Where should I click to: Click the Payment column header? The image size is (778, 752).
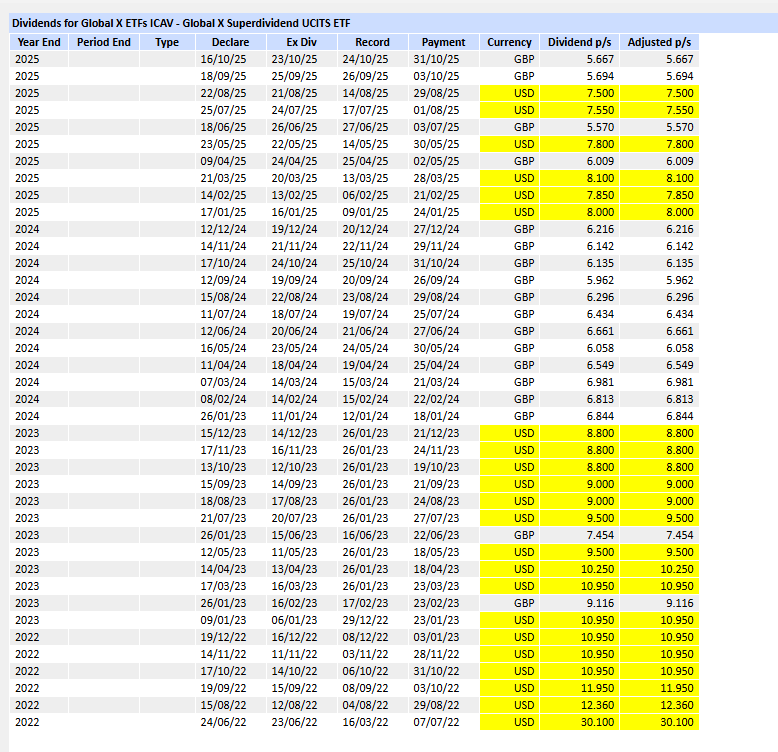tap(443, 42)
